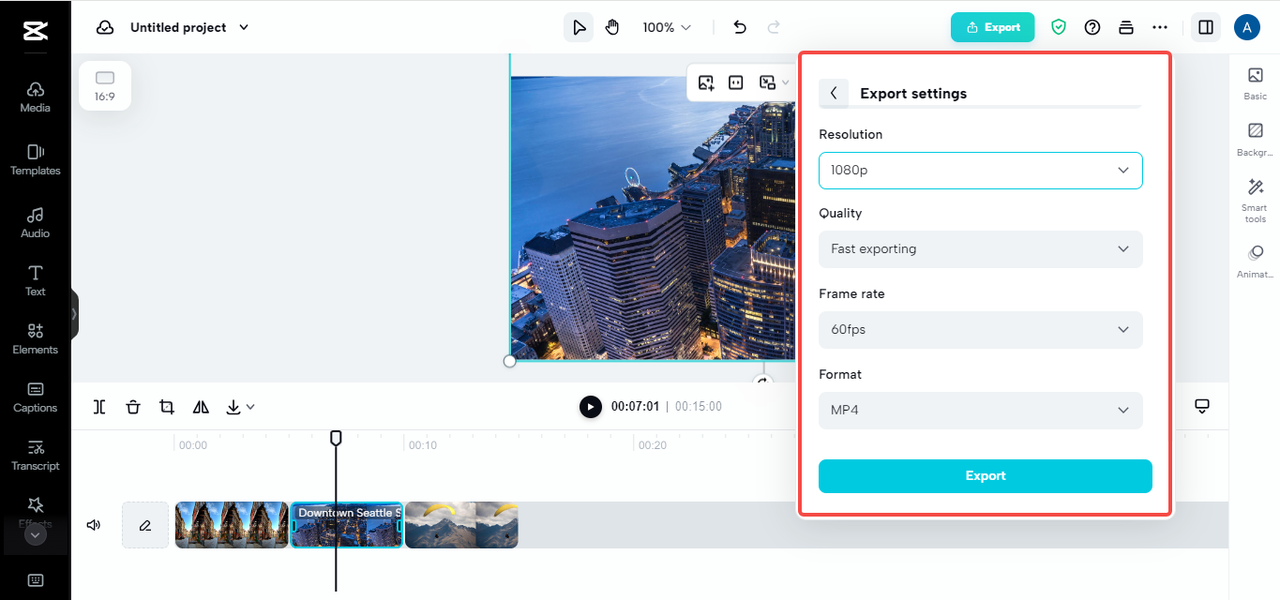Click the split clip tool
This screenshot has height=600, width=1280.
point(99,407)
